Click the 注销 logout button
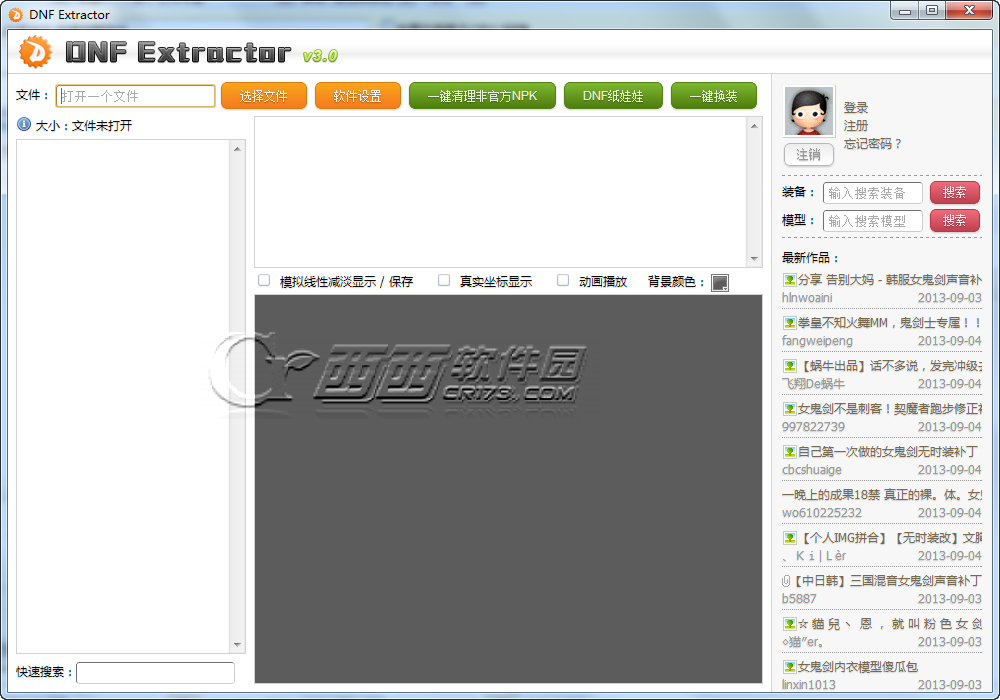Image resolution: width=1000 pixels, height=700 pixels. coord(808,155)
